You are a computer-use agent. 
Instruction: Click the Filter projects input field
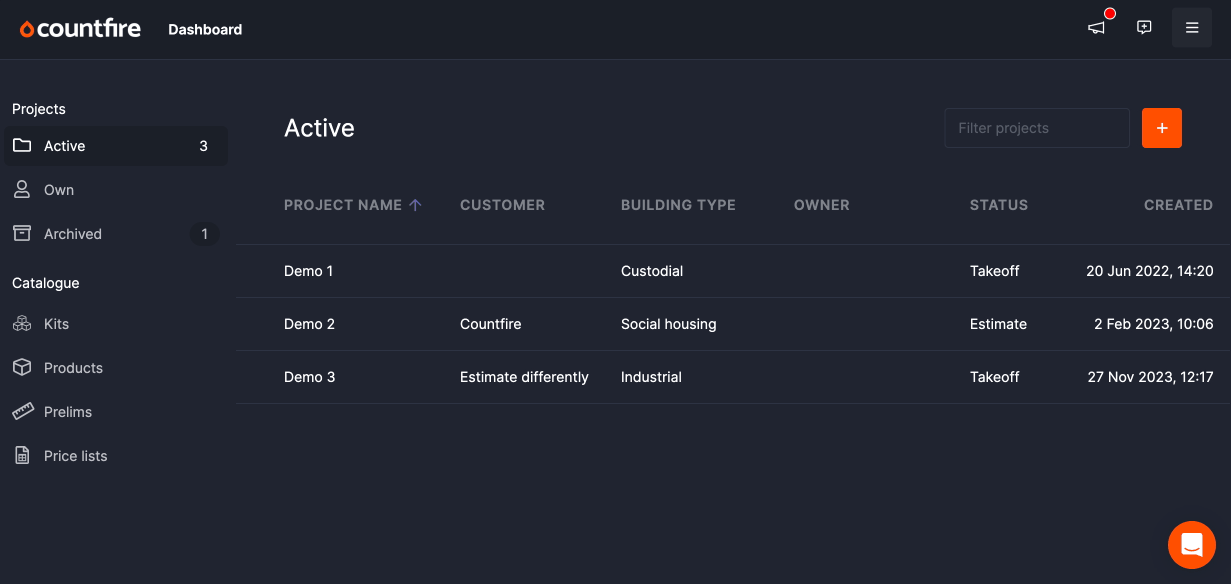pyautogui.click(x=1037, y=128)
